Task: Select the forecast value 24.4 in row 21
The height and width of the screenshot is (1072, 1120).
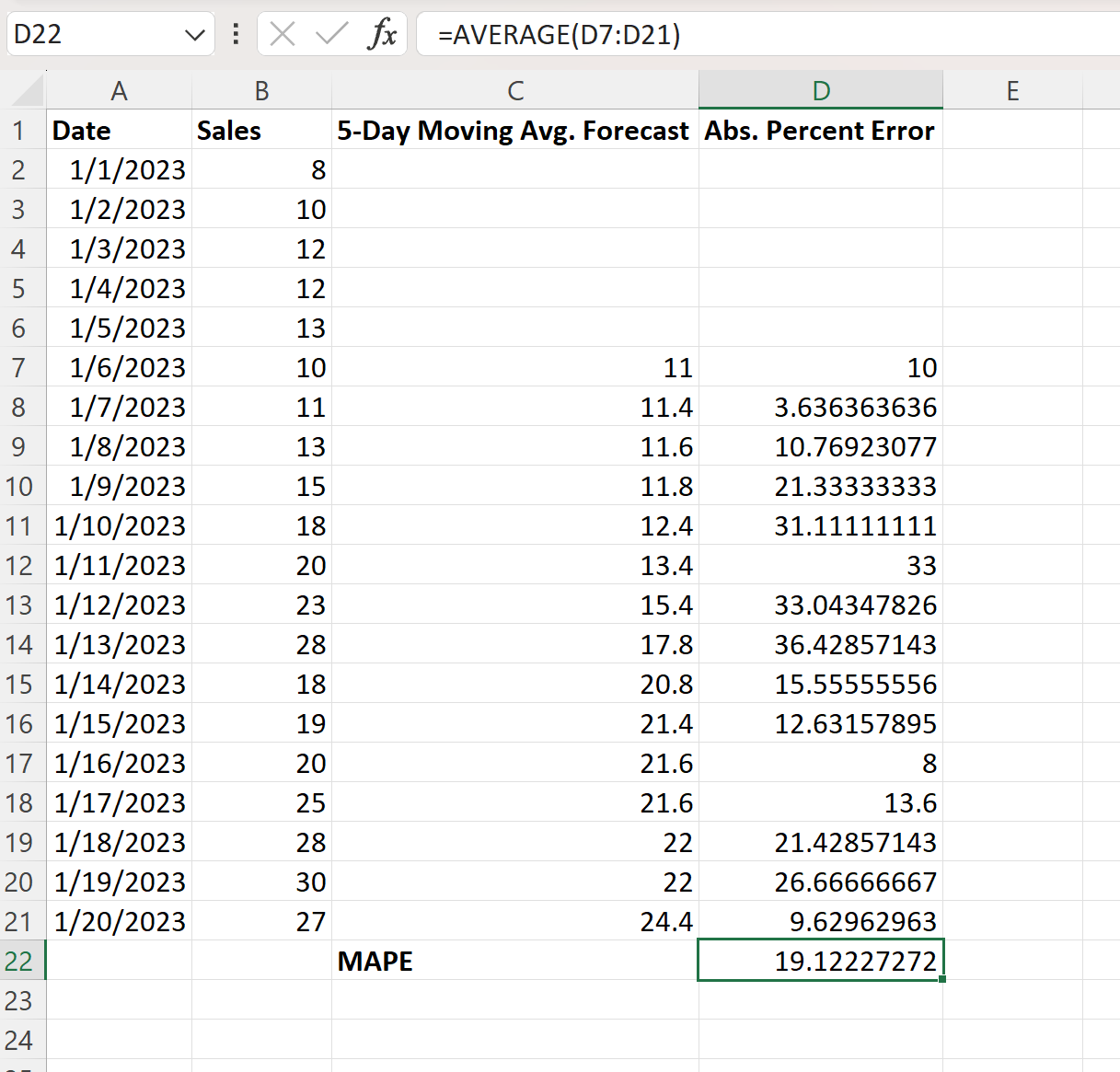Action: 515,920
